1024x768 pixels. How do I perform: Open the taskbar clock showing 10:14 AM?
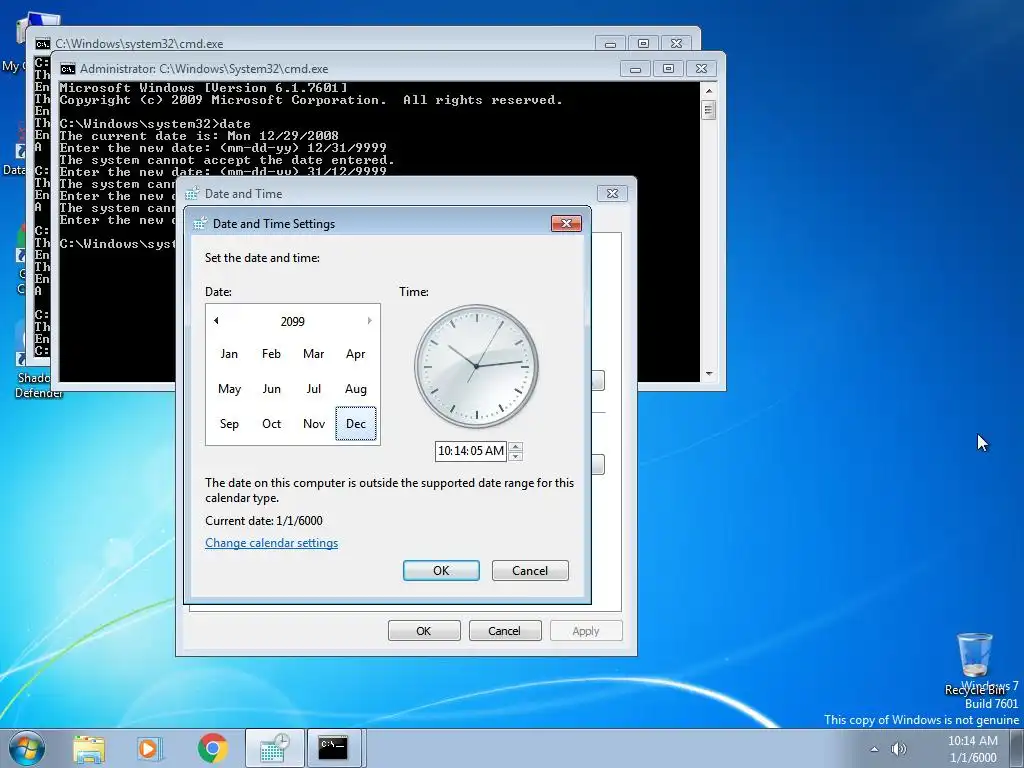coord(972,749)
